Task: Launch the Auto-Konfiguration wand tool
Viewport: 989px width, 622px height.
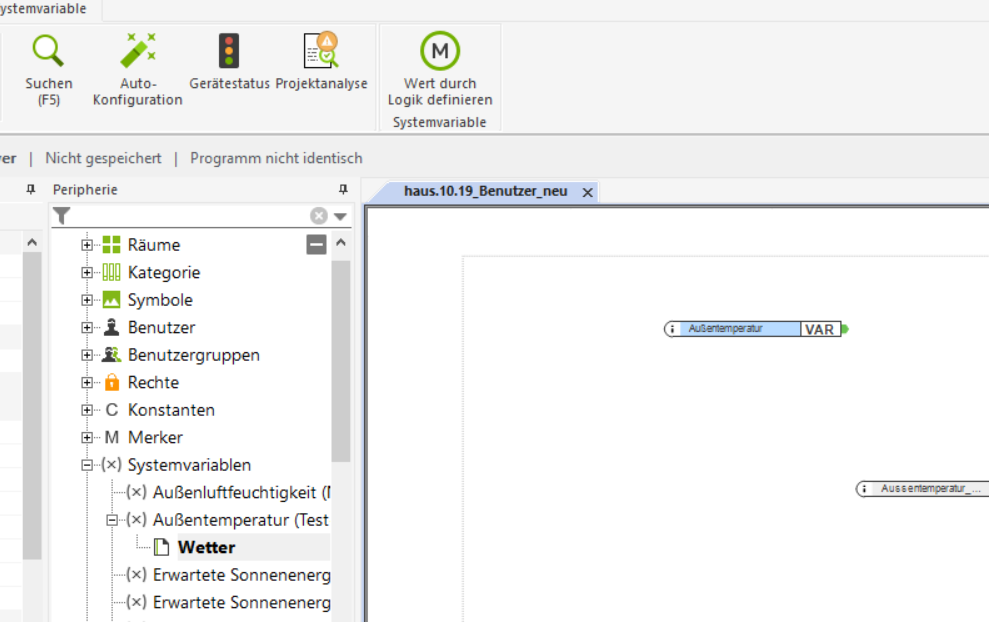Action: (138, 69)
